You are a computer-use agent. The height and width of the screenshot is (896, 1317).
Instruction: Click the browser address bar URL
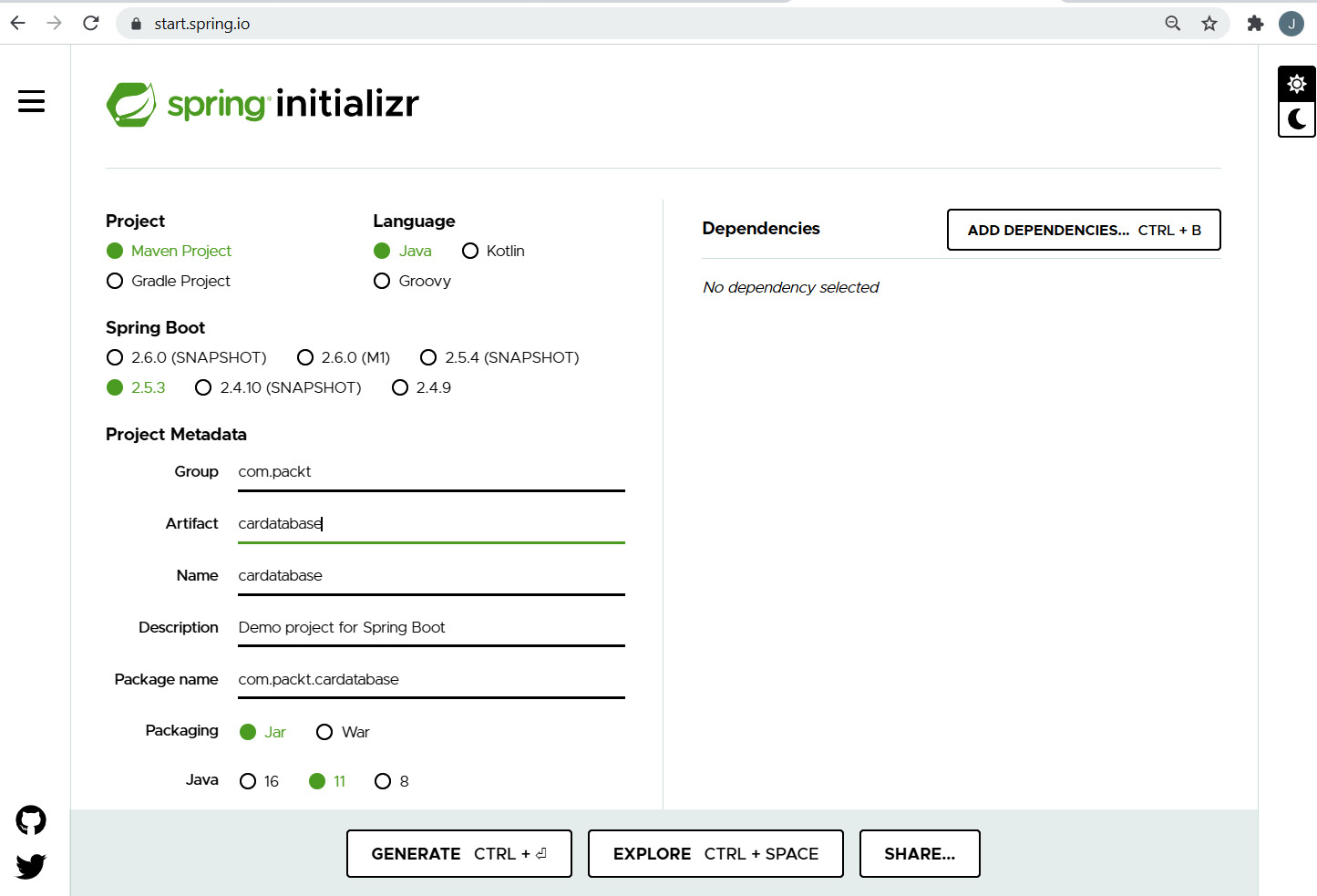[x=202, y=24]
